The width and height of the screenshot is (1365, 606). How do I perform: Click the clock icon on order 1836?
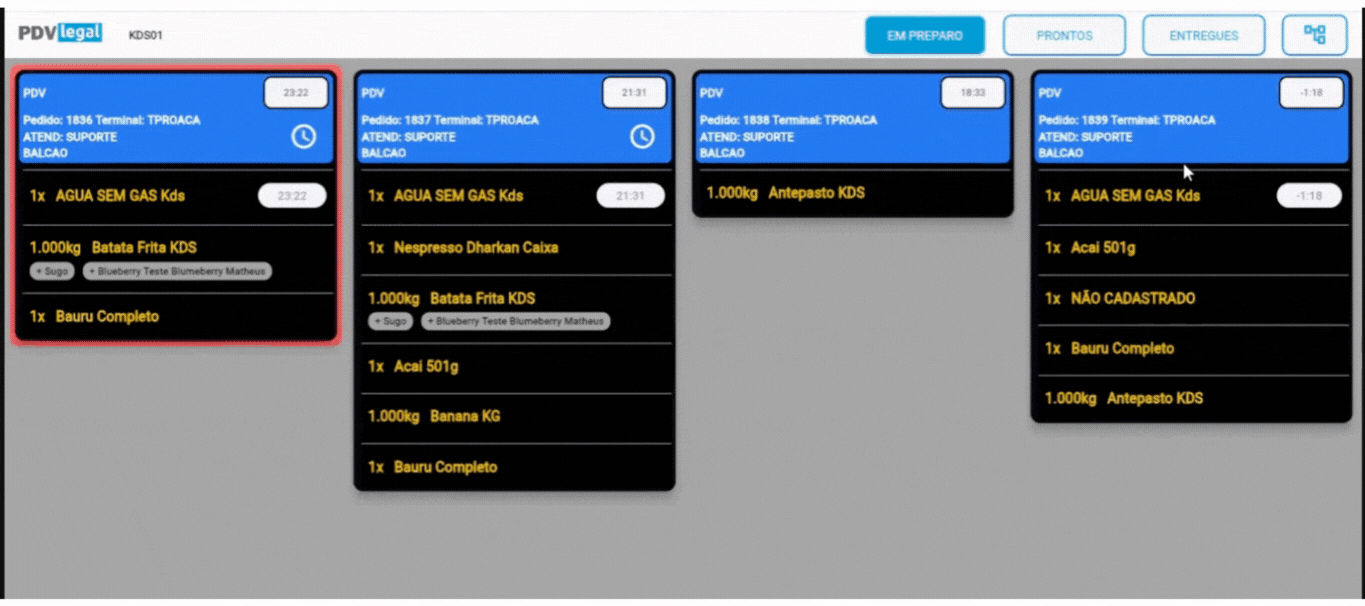(304, 137)
